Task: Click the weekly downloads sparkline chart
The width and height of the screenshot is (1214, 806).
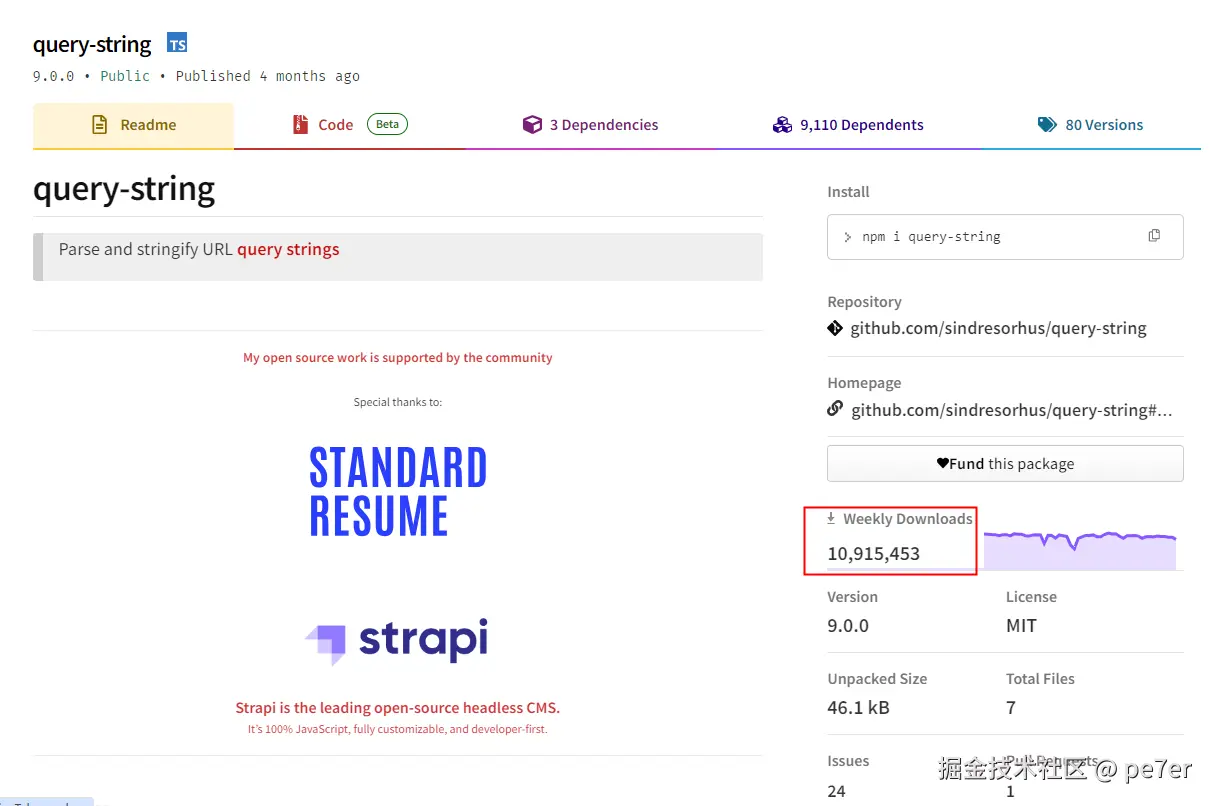Action: [1080, 550]
